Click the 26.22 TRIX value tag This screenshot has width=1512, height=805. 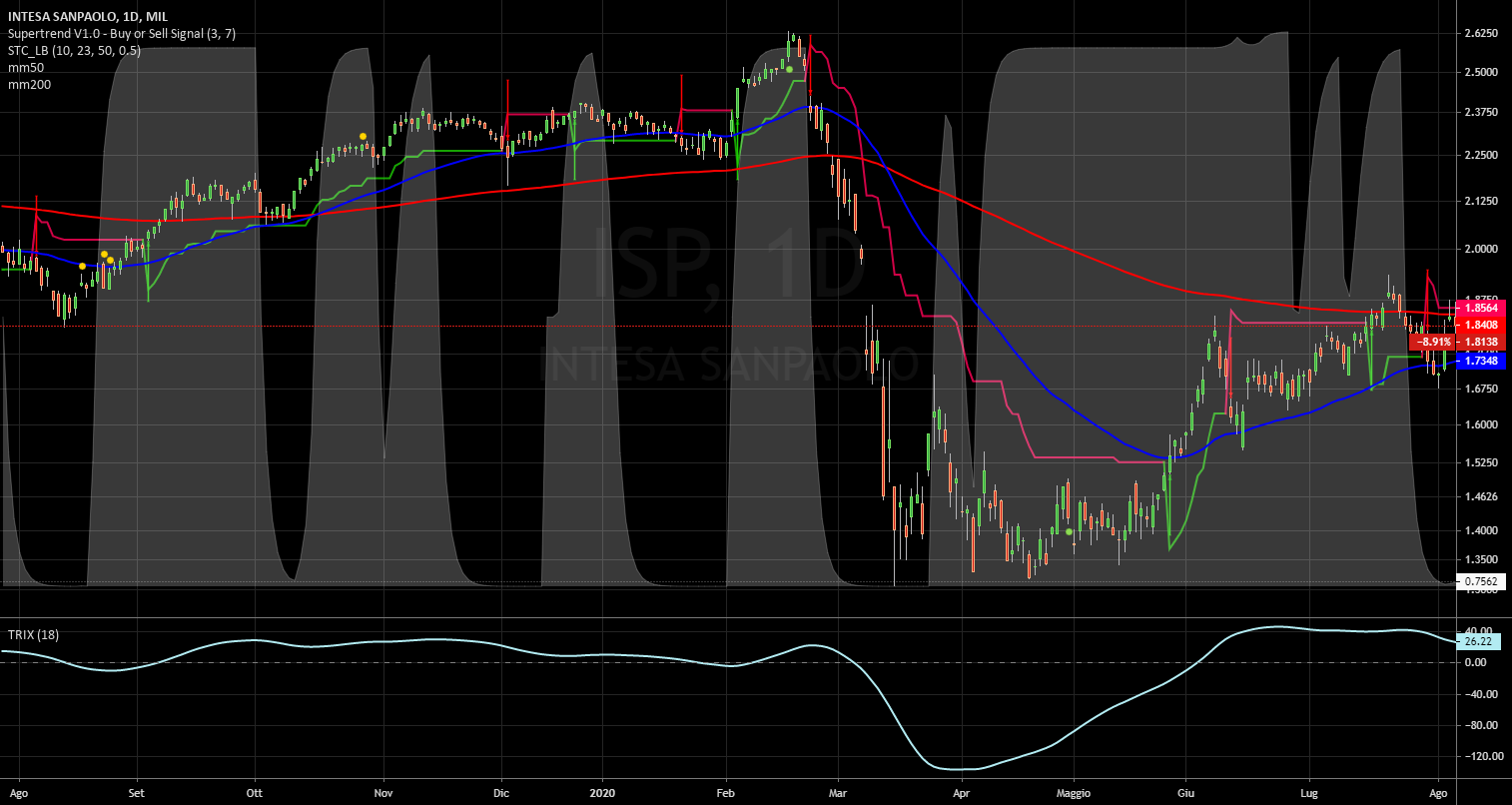(x=1479, y=642)
